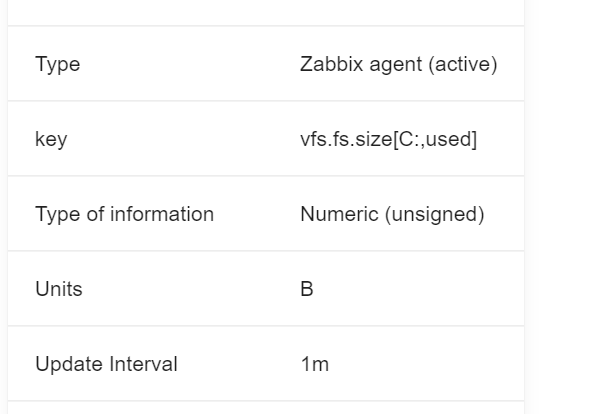Click the 'Type' row label

(57, 64)
